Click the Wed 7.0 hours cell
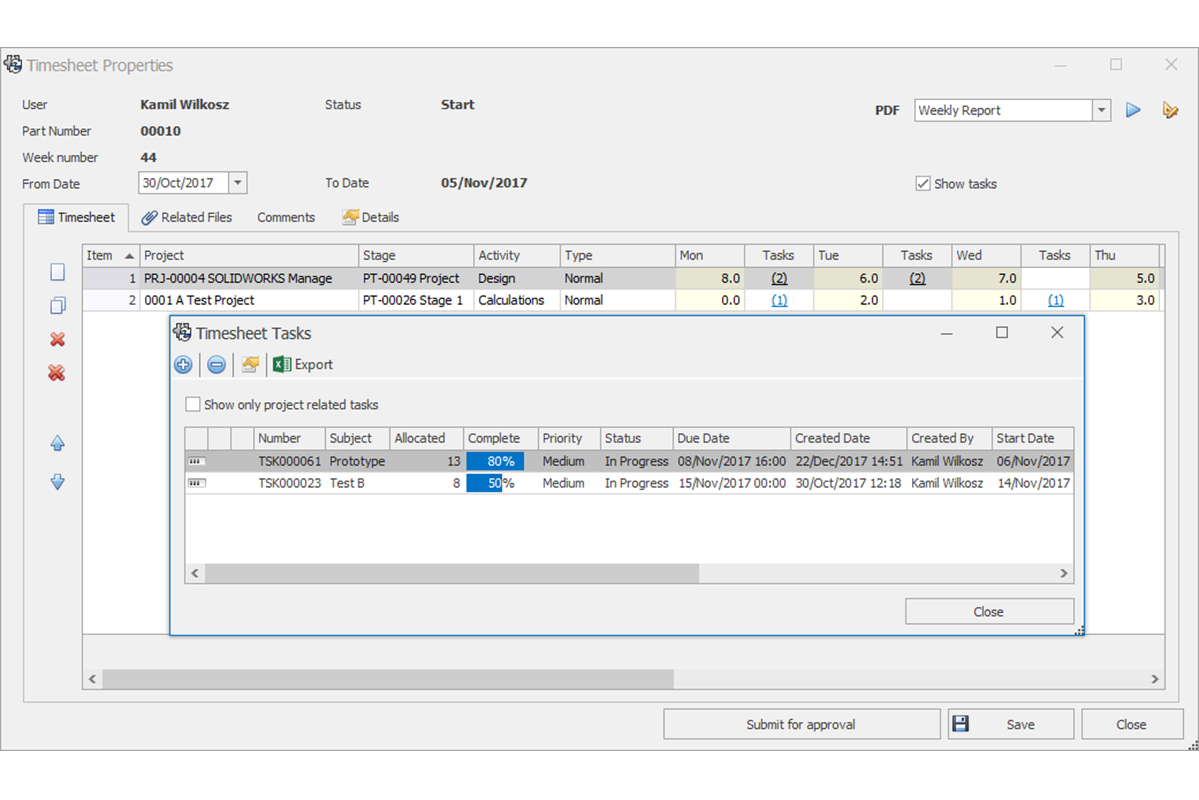This screenshot has width=1199, height=800. [986, 278]
